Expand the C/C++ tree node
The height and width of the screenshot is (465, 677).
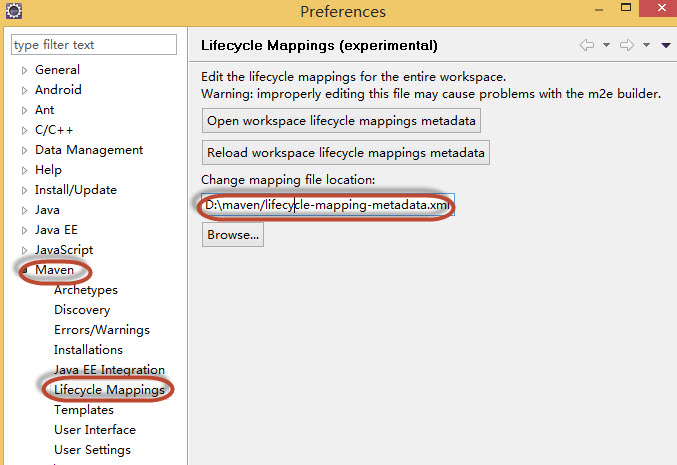[x=24, y=130]
